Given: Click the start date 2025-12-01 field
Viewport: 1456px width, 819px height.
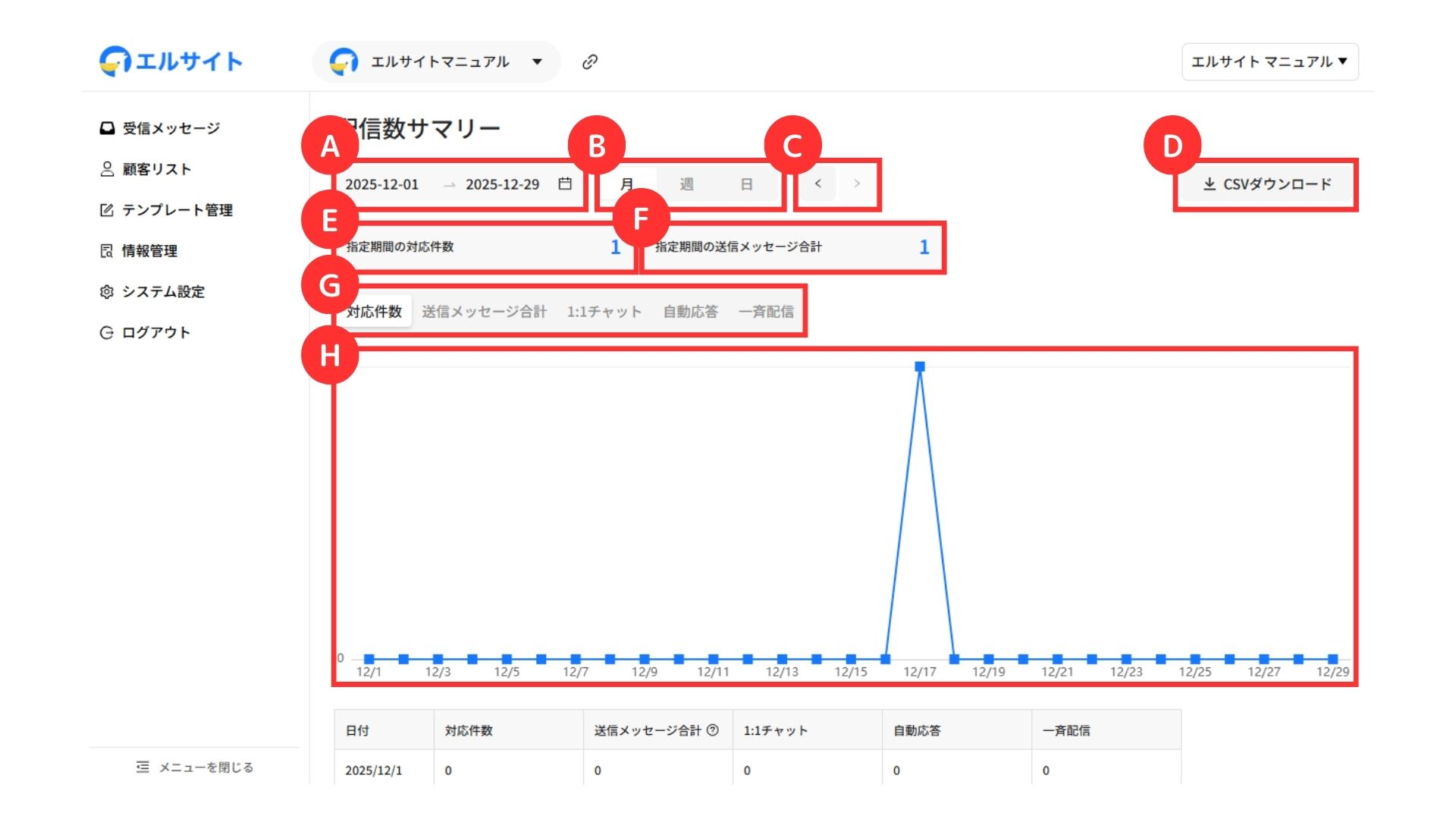Looking at the screenshot, I should click(x=382, y=184).
